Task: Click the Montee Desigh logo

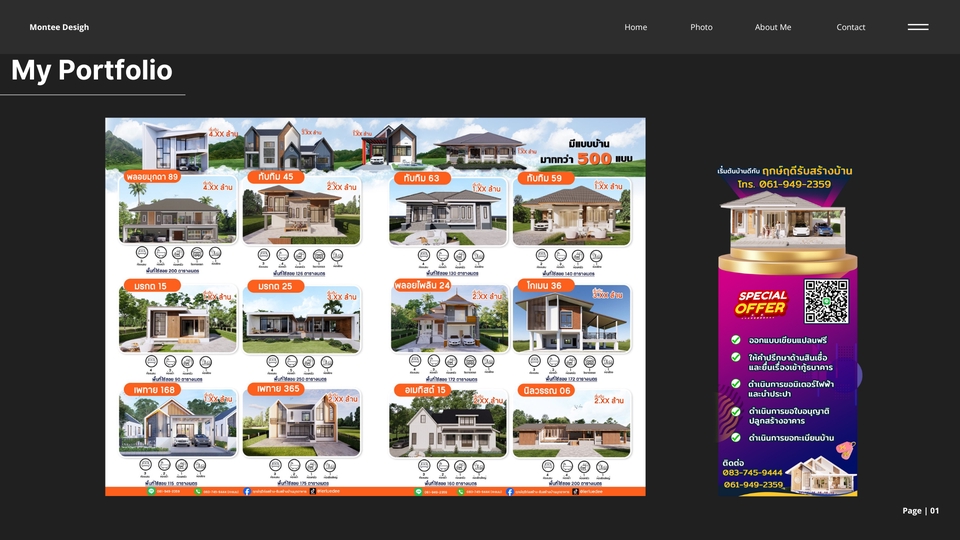Action: [59, 27]
